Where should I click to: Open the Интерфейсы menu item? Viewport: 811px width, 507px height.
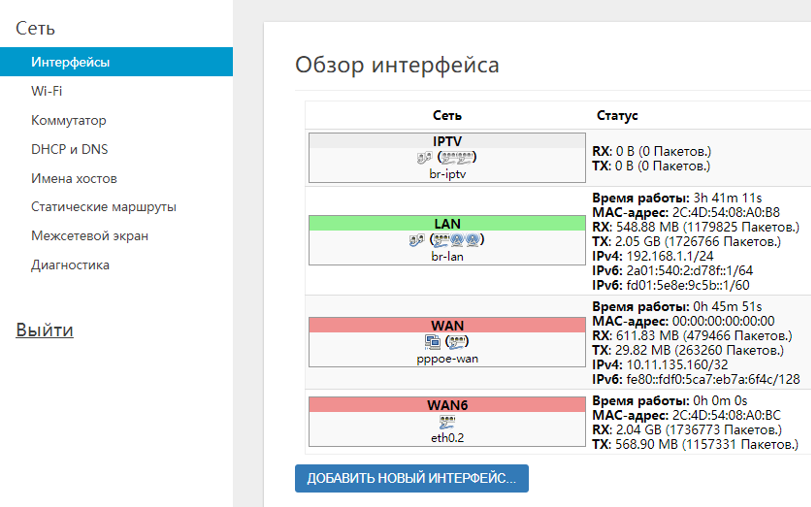coord(116,62)
